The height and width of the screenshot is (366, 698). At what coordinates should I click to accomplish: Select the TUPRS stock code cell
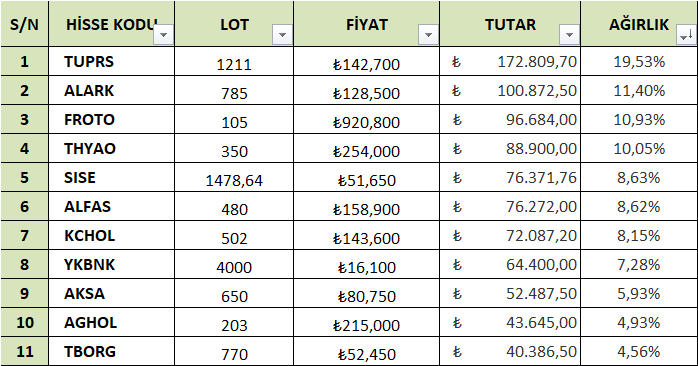coord(112,61)
